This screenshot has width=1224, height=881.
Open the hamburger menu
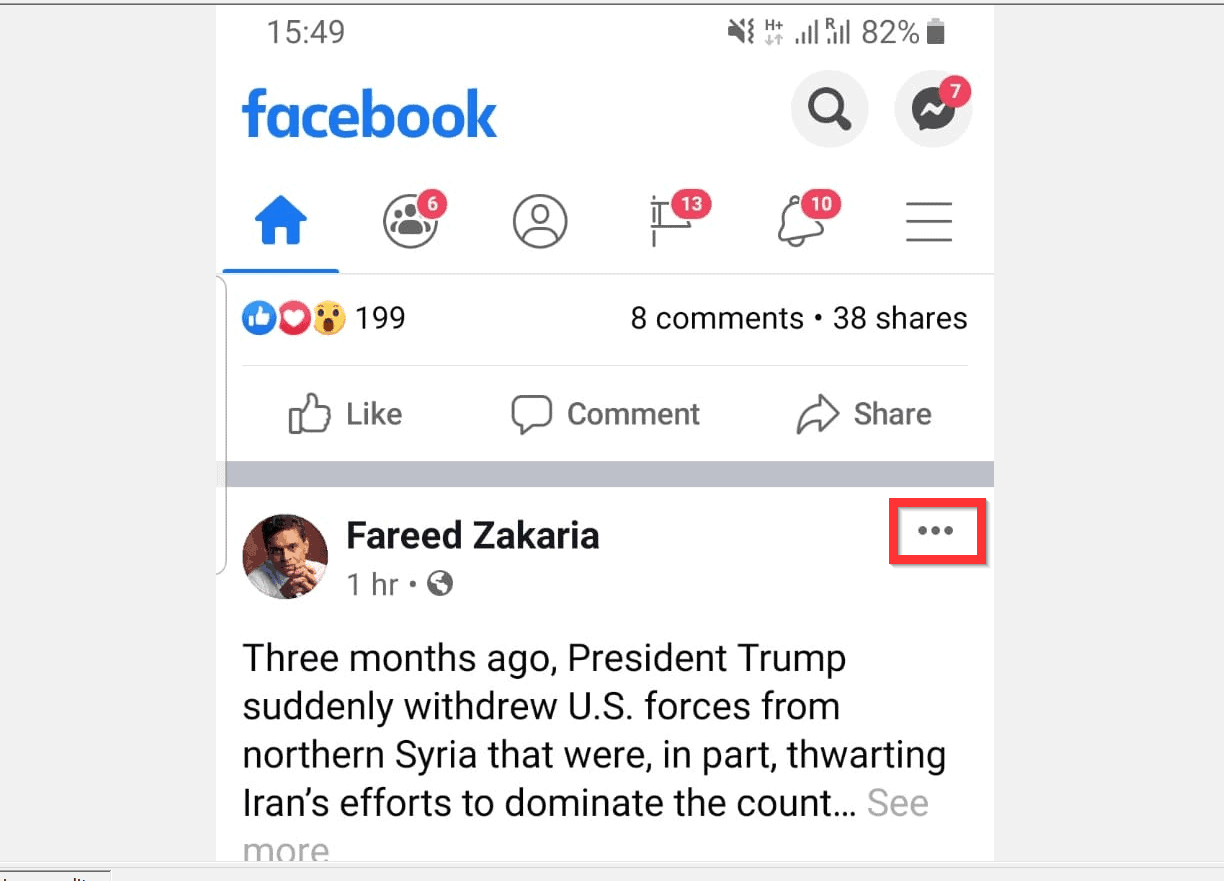tap(928, 222)
